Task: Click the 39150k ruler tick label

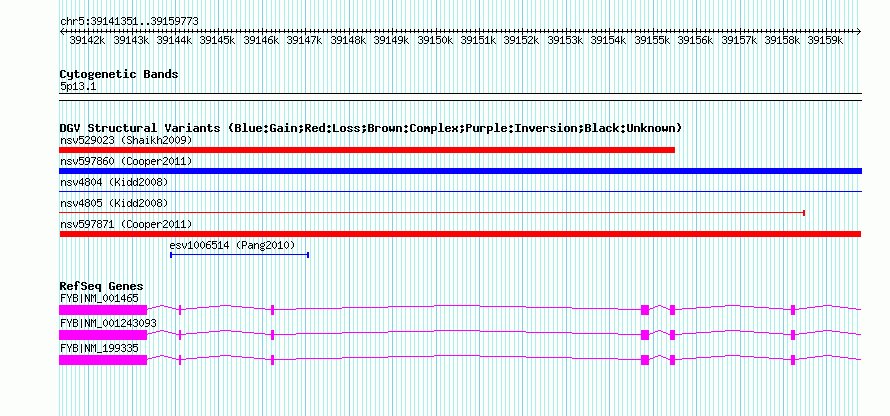Action: pyautogui.click(x=435, y=40)
